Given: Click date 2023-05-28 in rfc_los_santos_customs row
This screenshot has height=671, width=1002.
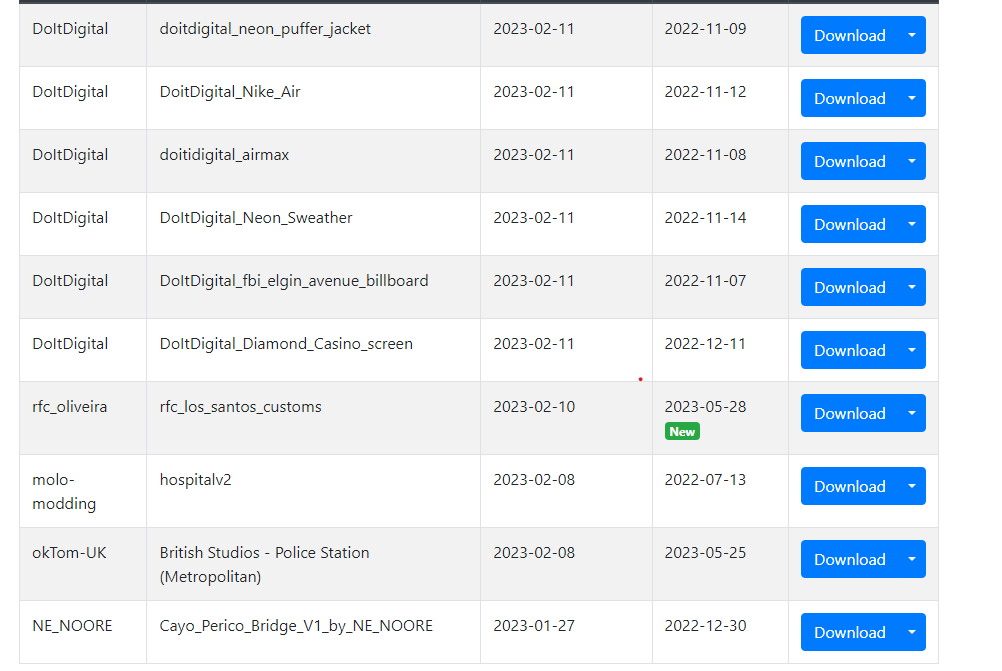Looking at the screenshot, I should [705, 406].
